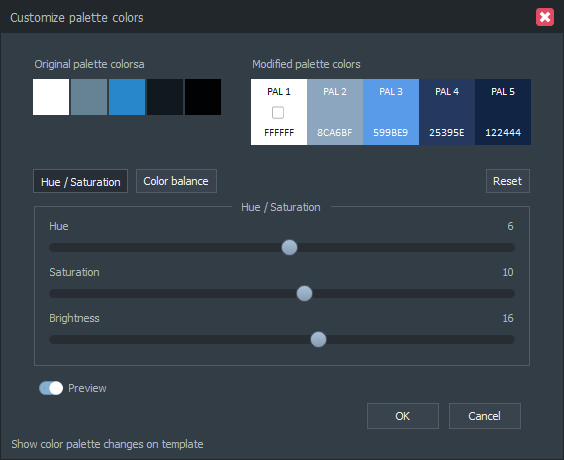Close the Customize palette colors dialog
Screen dimensions: 564x460
(545, 17)
